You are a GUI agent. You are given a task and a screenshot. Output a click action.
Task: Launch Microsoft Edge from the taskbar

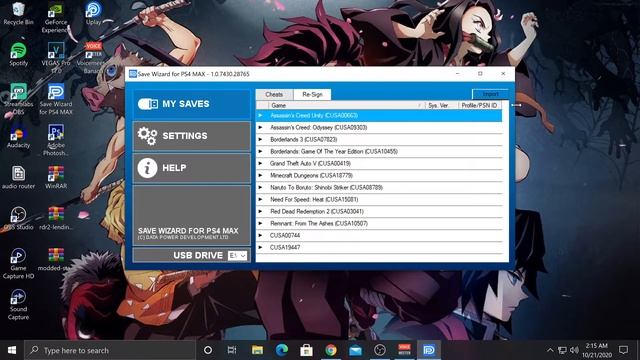click(282, 350)
